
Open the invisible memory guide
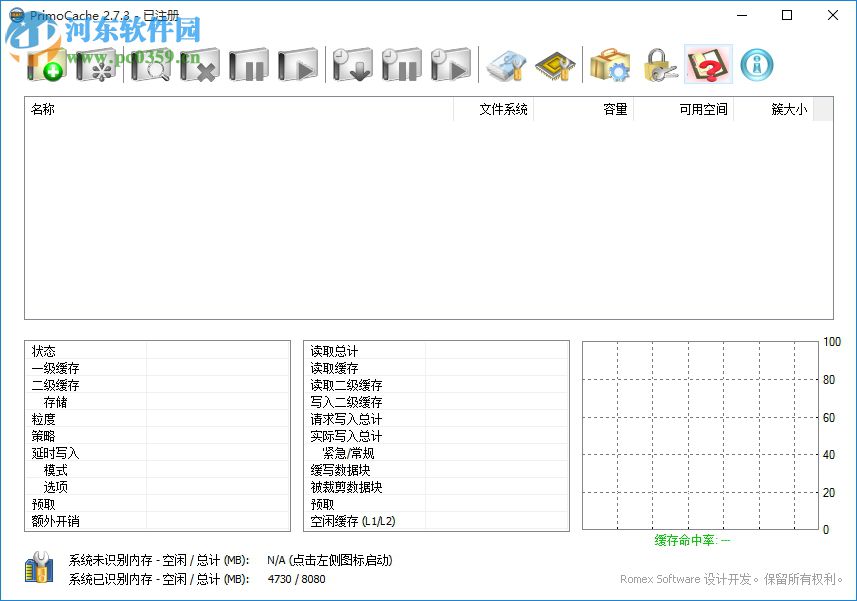555,65
